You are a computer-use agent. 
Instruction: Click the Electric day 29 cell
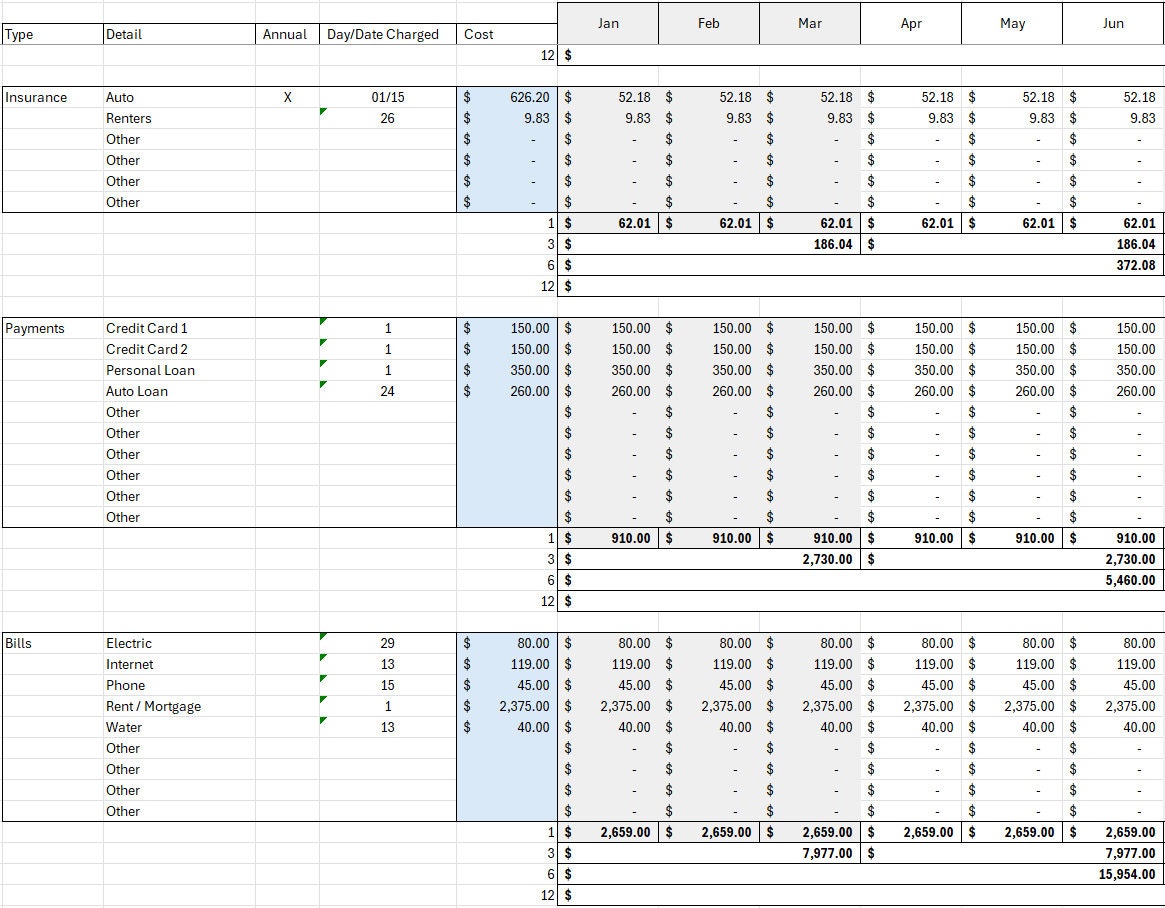click(388, 643)
